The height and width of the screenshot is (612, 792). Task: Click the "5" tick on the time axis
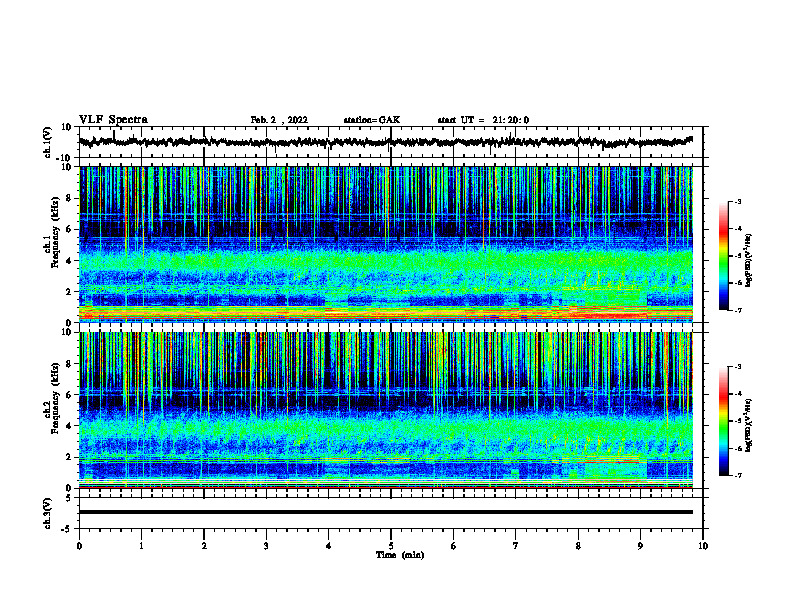391,546
